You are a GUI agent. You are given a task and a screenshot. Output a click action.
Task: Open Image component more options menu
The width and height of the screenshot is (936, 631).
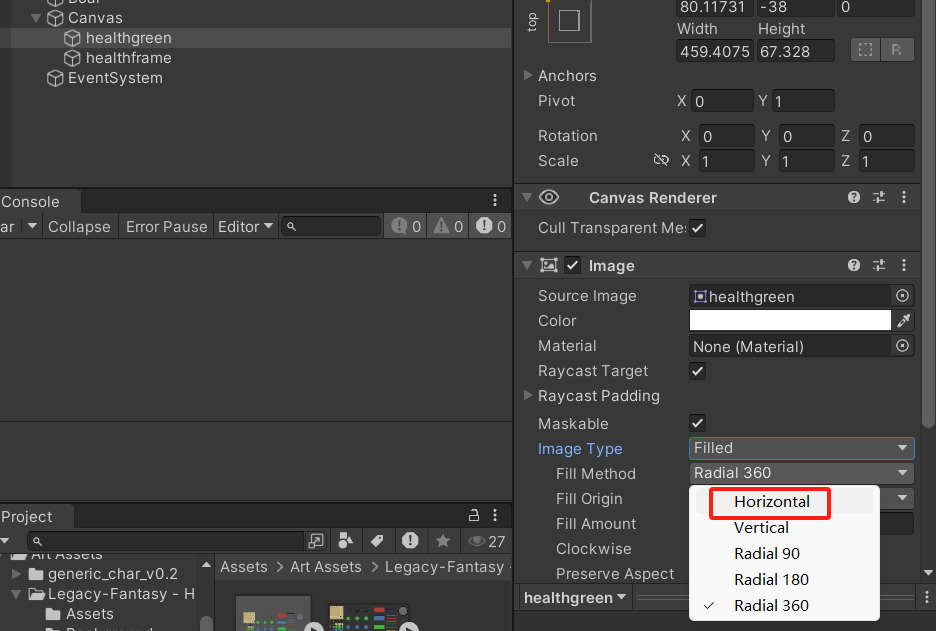coord(904,265)
